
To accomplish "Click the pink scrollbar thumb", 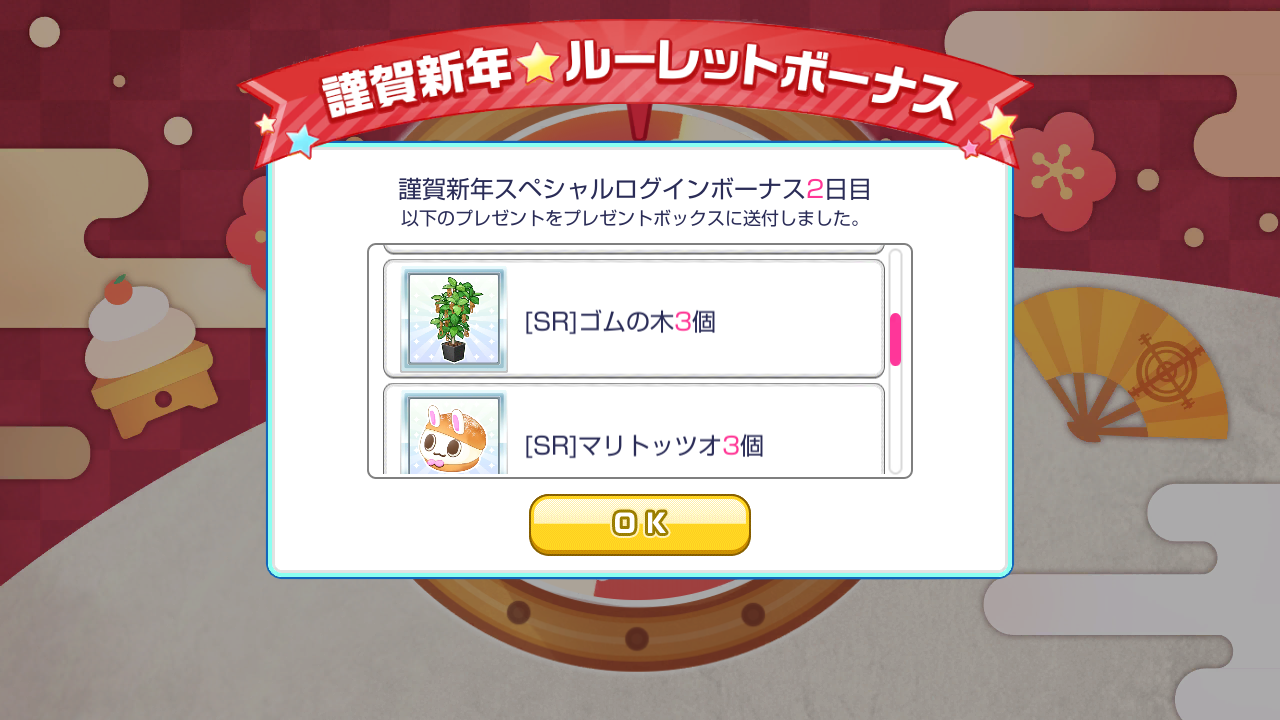I will click(895, 339).
